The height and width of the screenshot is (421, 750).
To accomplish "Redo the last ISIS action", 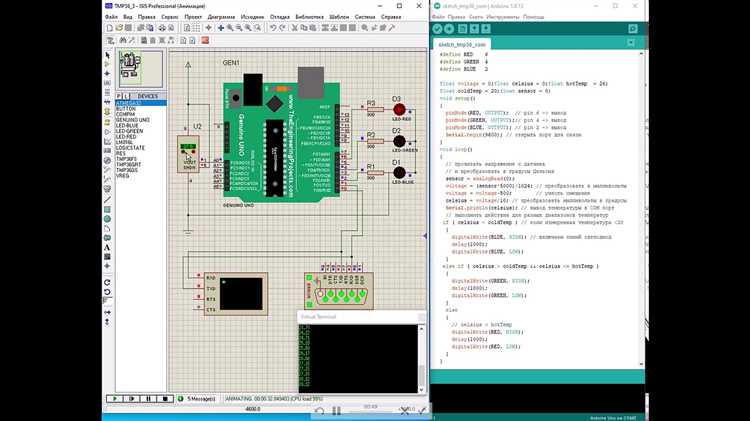I will pyautogui.click(x=282, y=28).
